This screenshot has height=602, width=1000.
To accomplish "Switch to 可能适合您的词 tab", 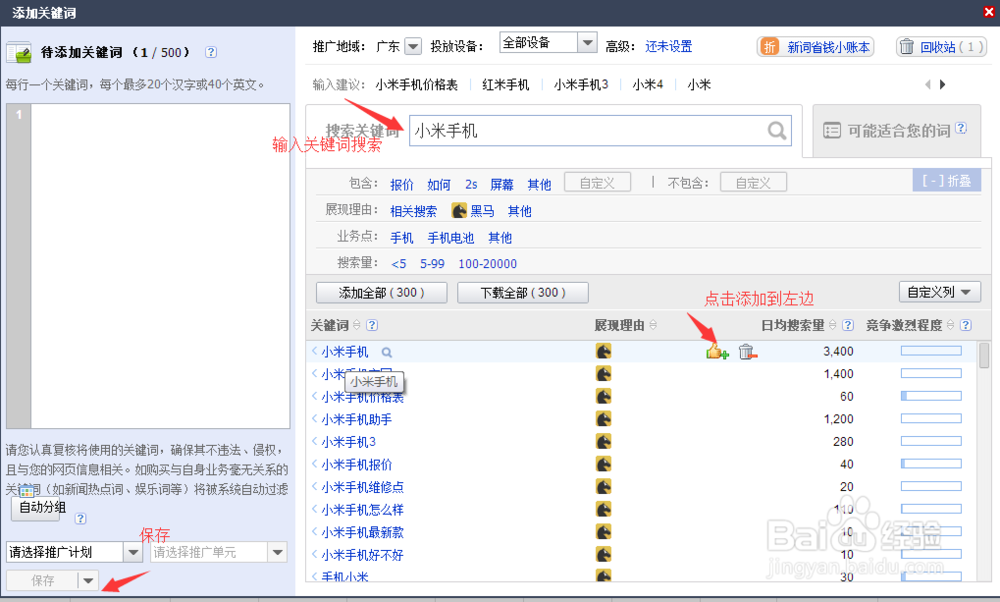I will (x=896, y=131).
